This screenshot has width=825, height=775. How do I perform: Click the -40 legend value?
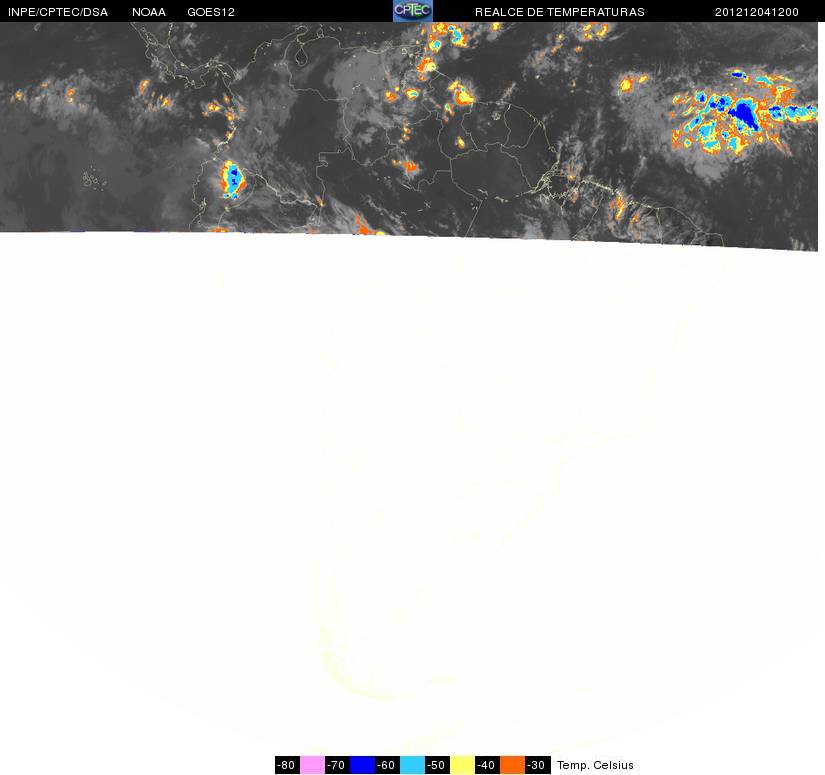(487, 765)
